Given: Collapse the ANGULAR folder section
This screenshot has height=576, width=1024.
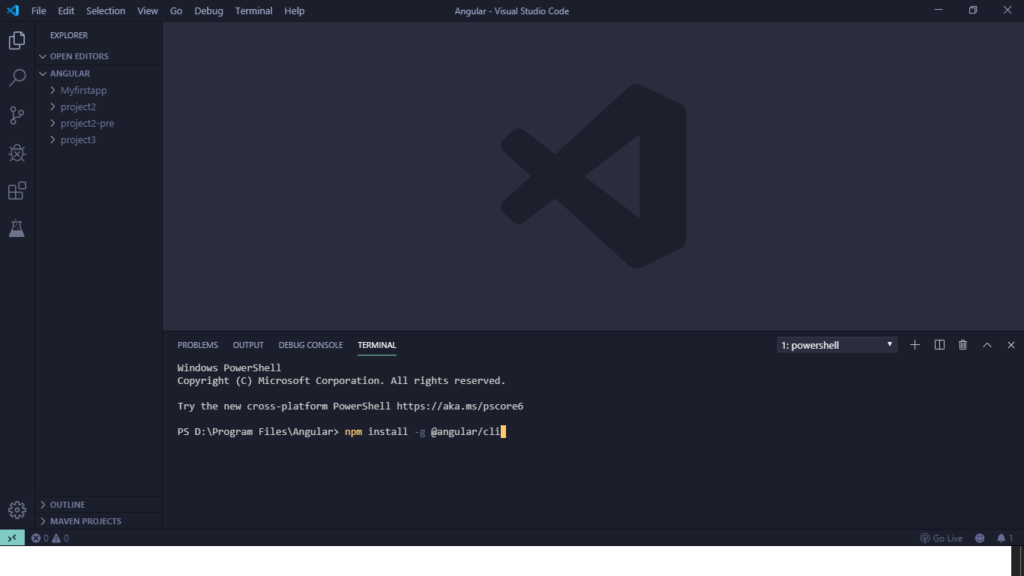Looking at the screenshot, I should point(99,73).
